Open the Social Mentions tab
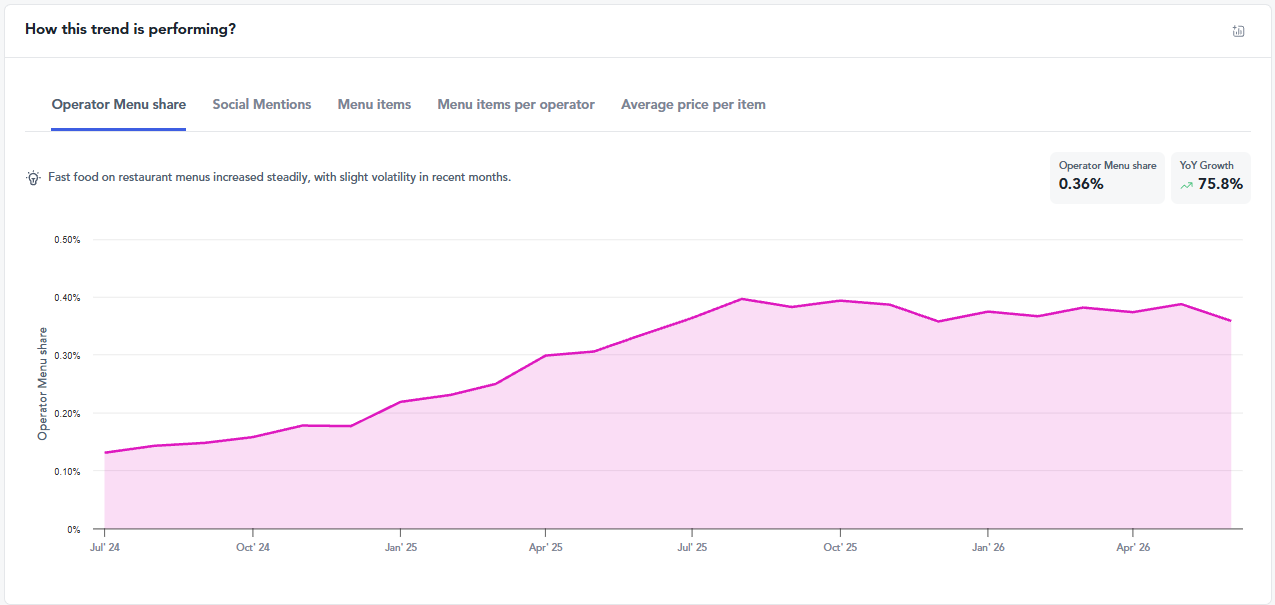This screenshot has height=605, width=1275. point(262,104)
